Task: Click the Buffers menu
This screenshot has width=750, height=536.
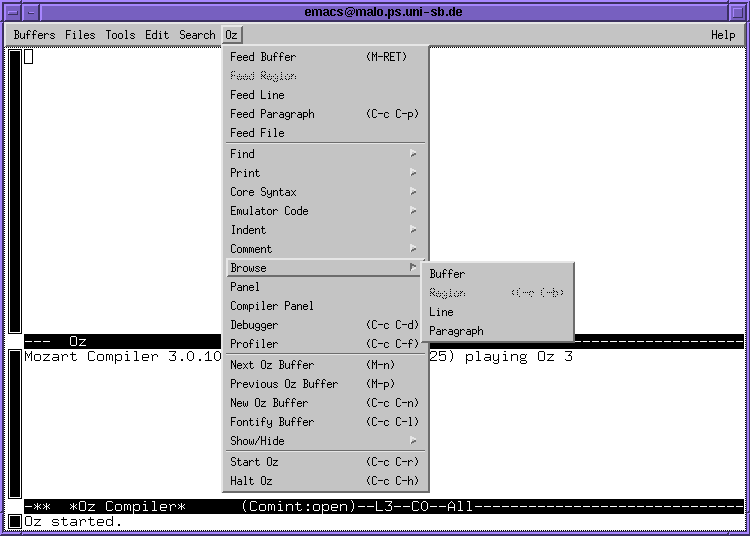Action: coord(35,35)
